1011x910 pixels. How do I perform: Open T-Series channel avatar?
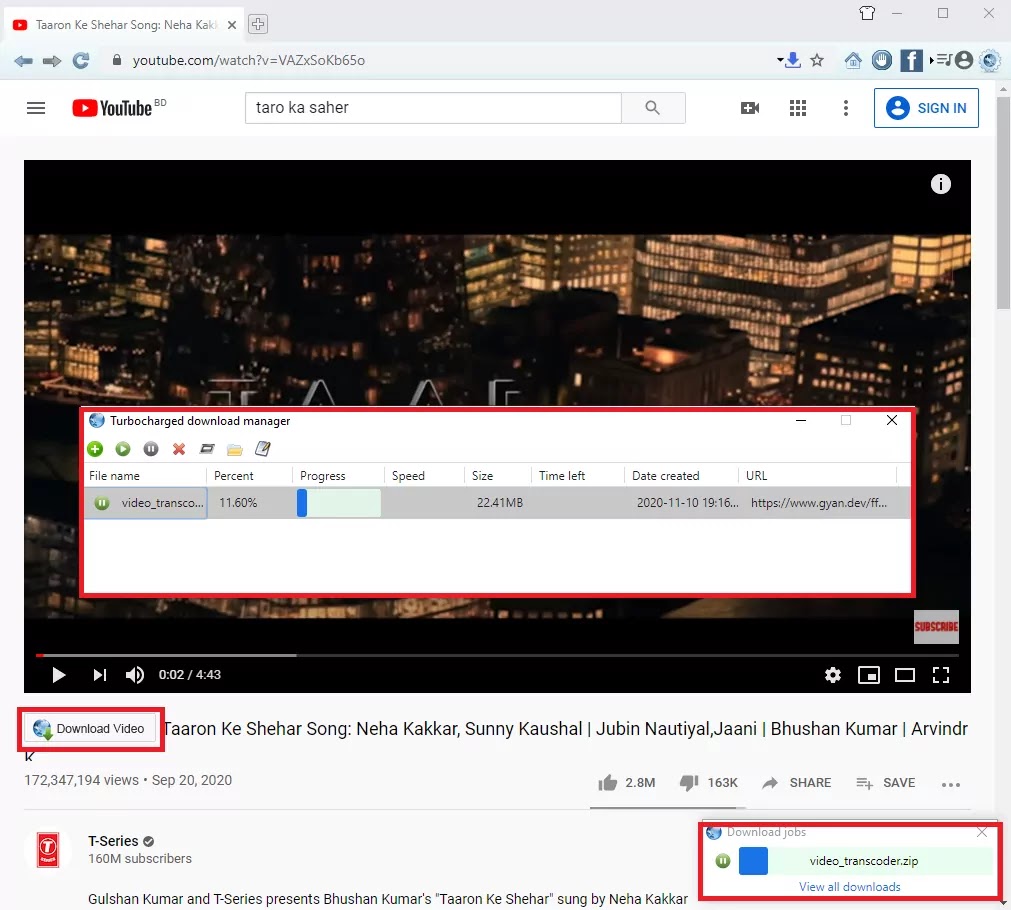(48, 849)
